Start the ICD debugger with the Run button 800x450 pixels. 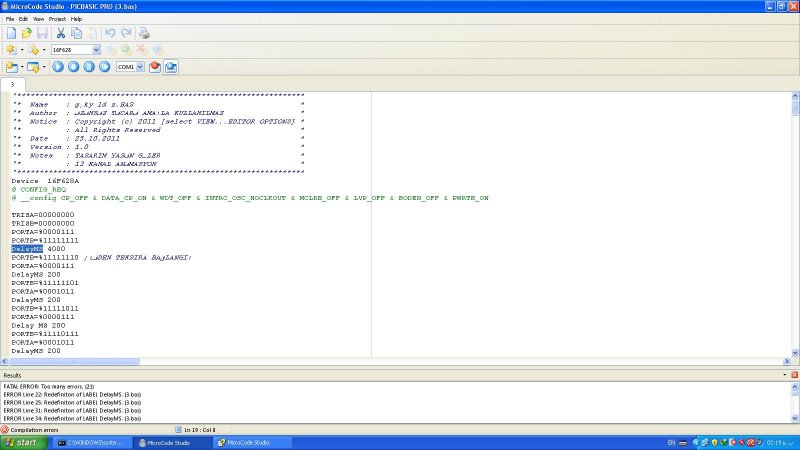[x=58, y=67]
